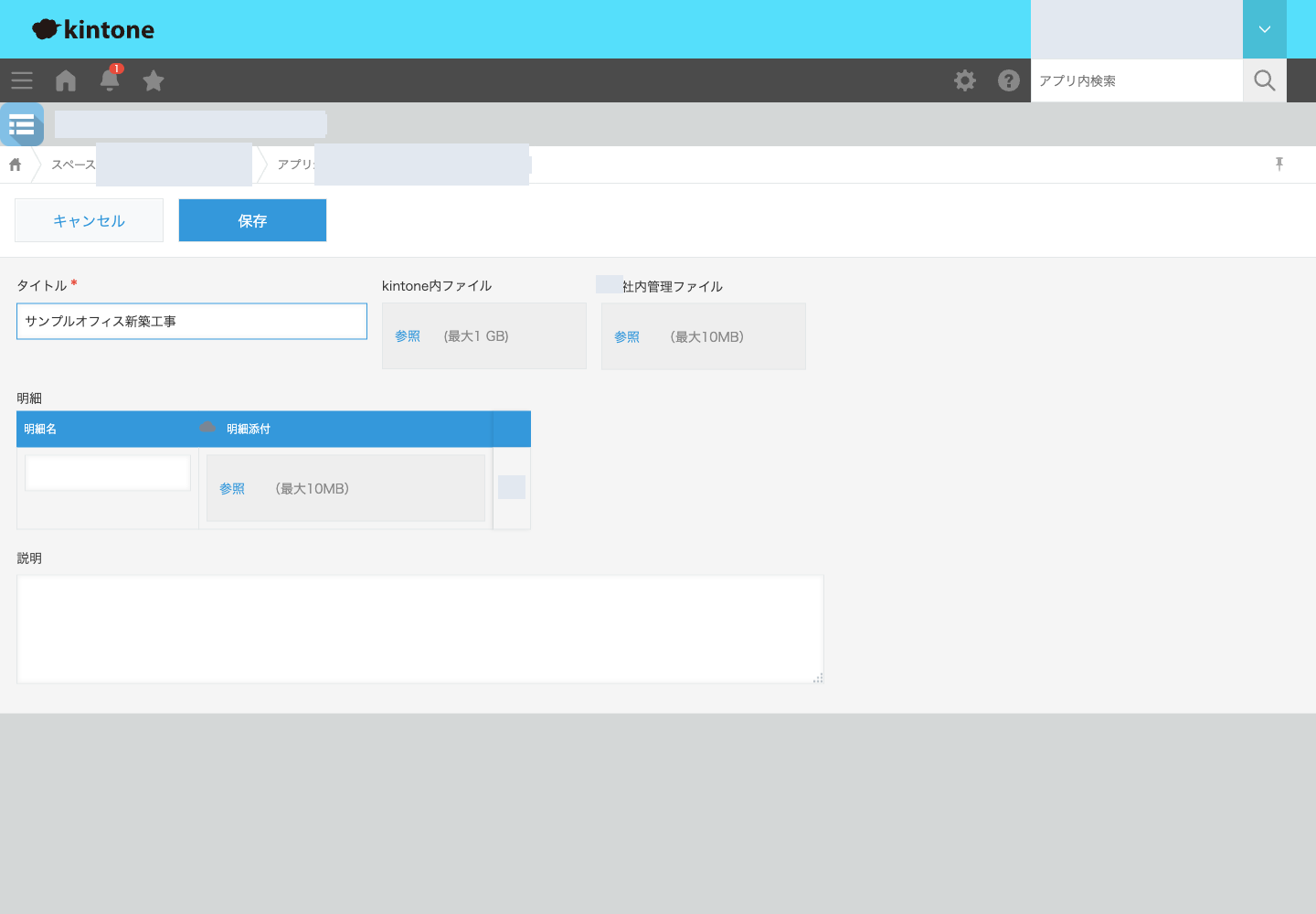Open the hamburger navigation menu
The image size is (1316, 914).
22,80
